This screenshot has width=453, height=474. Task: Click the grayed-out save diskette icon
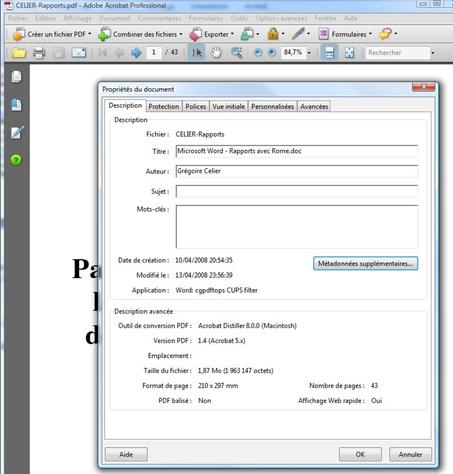[x=59, y=53]
